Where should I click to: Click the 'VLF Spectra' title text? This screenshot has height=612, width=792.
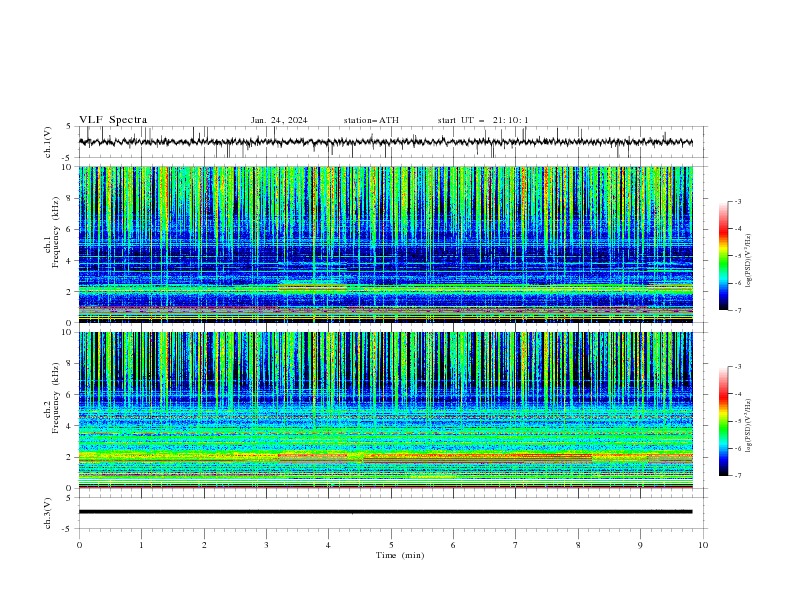point(113,120)
